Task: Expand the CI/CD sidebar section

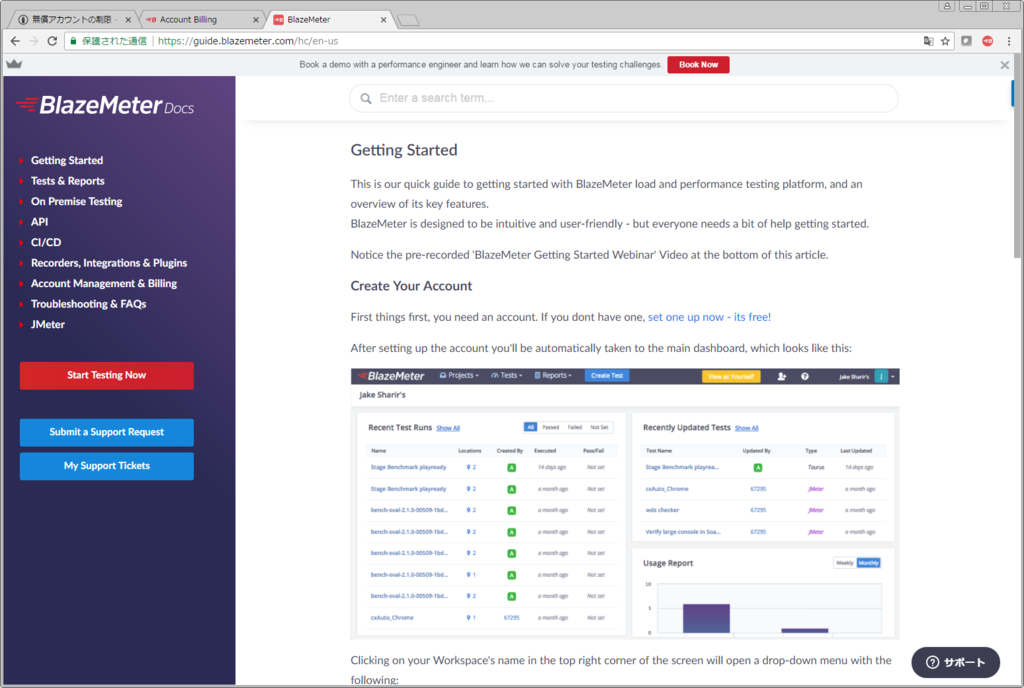Action: [46, 242]
